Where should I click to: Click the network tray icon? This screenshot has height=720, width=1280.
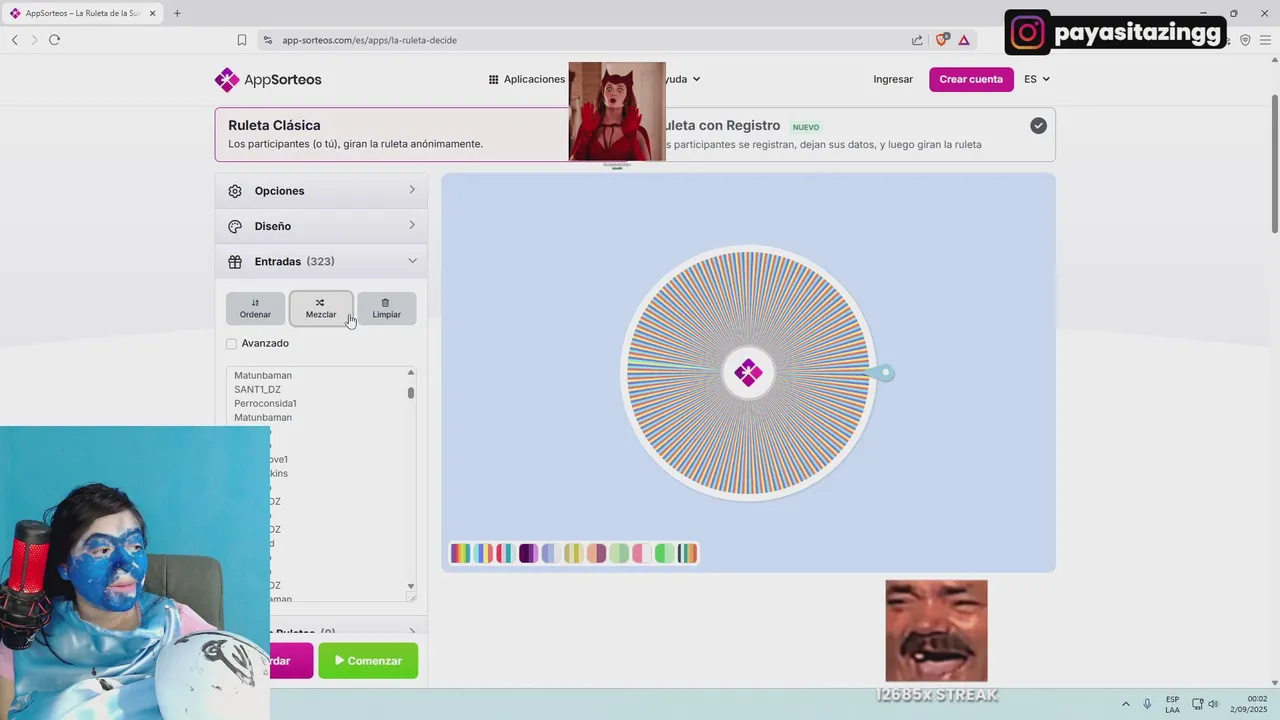tap(1198, 704)
